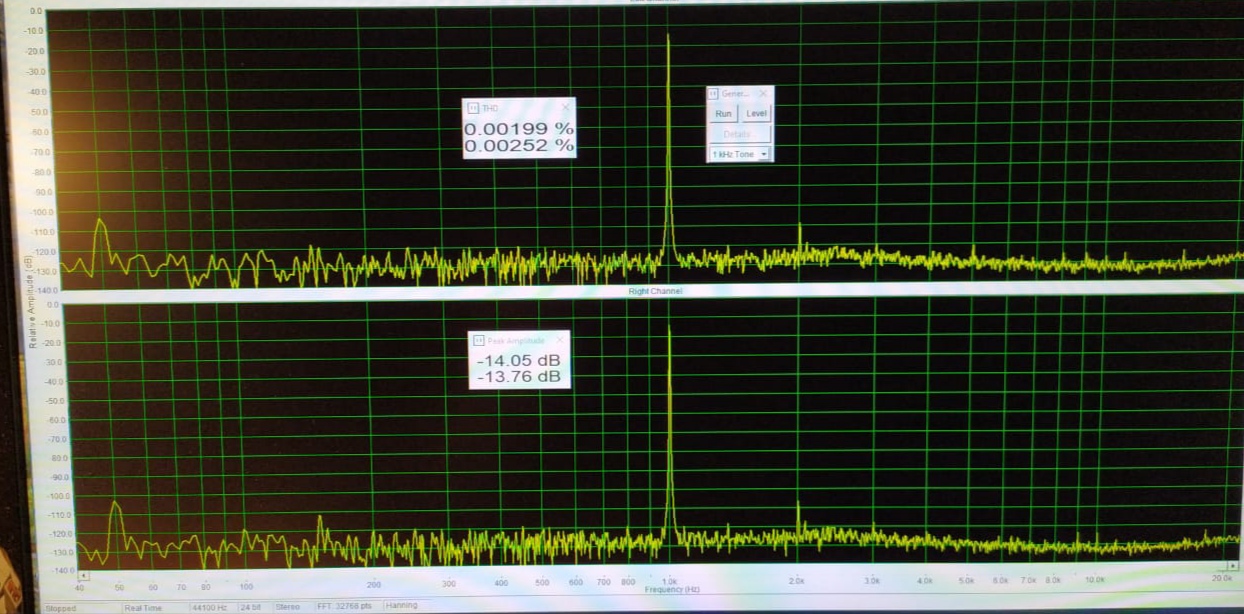Click the Details button in Generator
The image size is (1244, 614).
coord(738,134)
